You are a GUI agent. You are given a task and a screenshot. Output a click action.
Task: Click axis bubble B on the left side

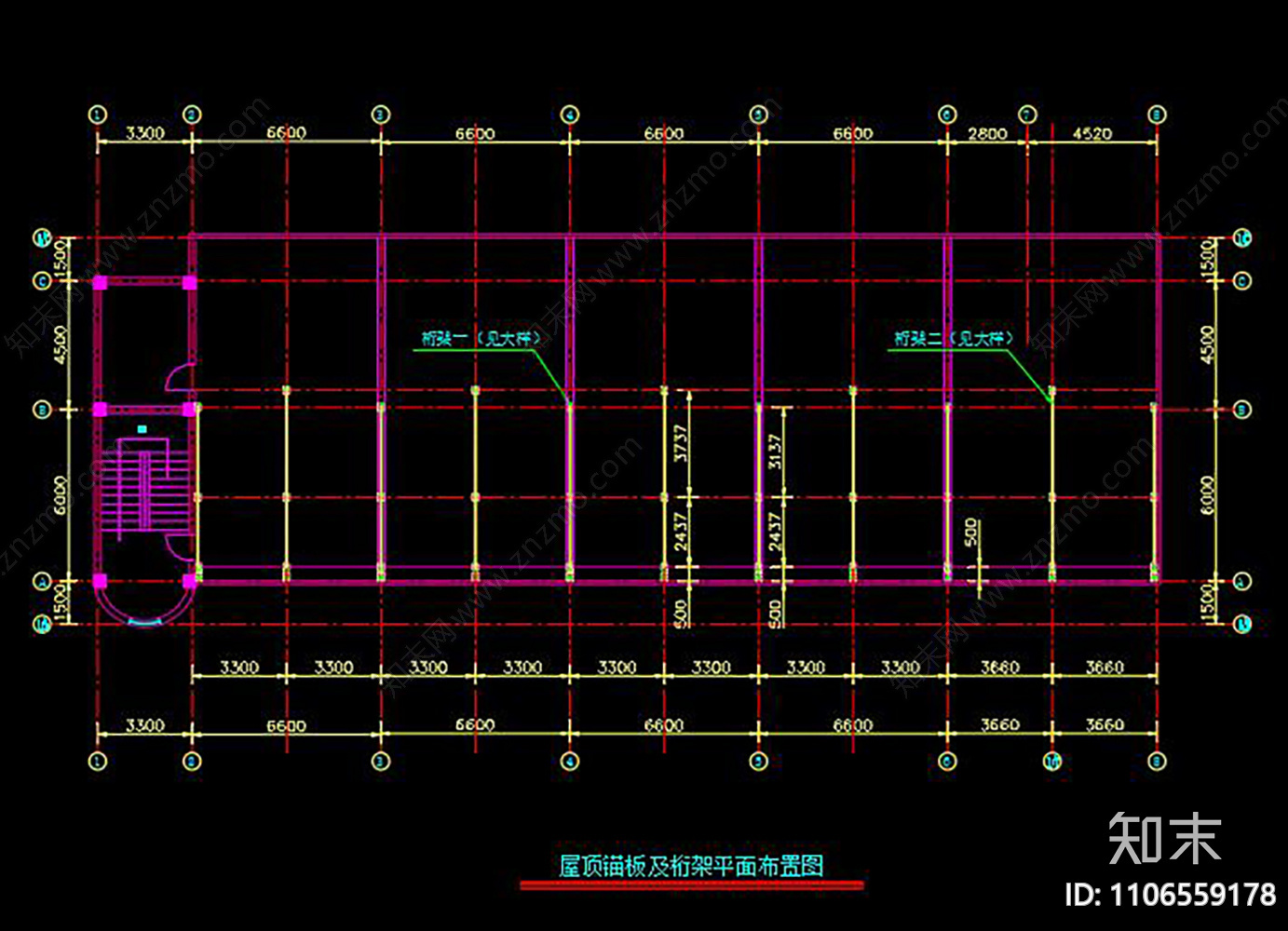(x=42, y=410)
